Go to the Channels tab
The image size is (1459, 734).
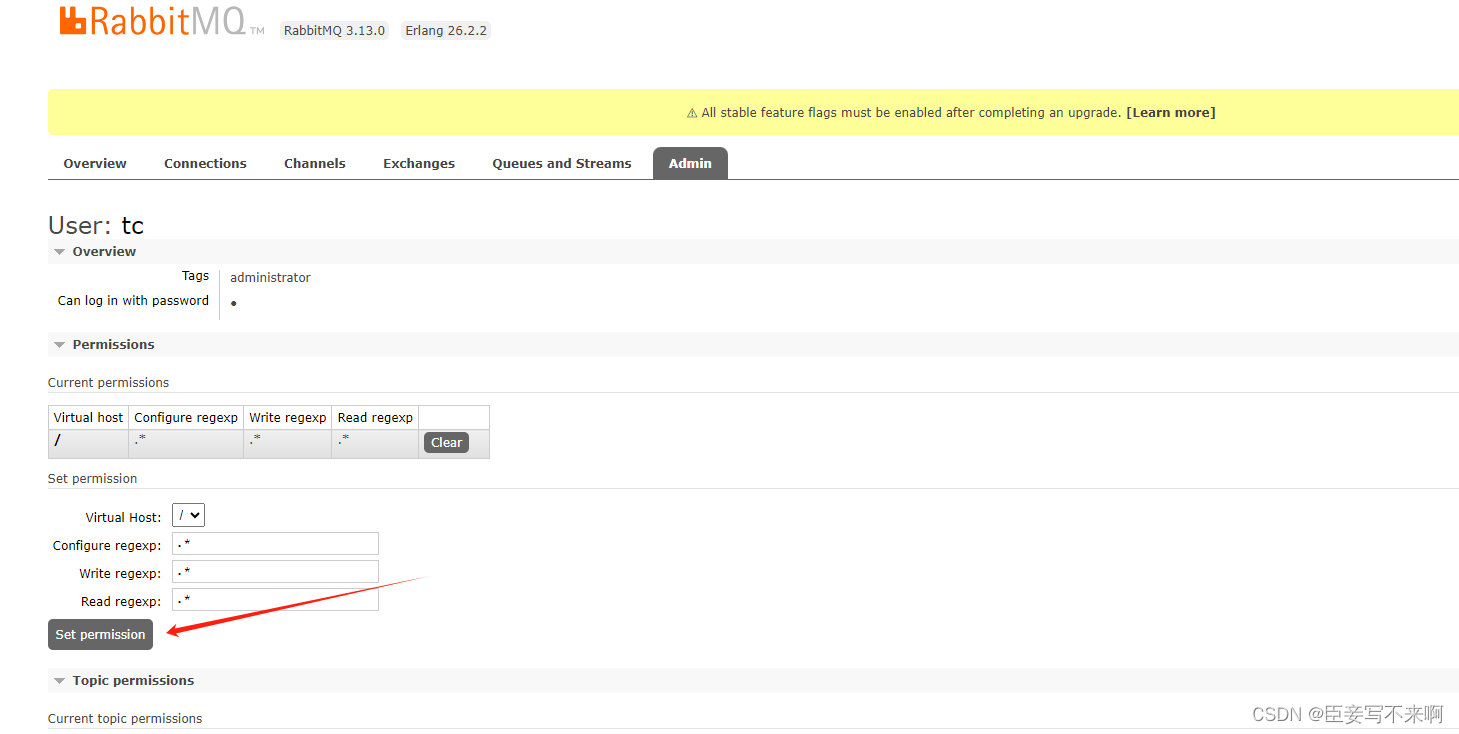tap(315, 163)
